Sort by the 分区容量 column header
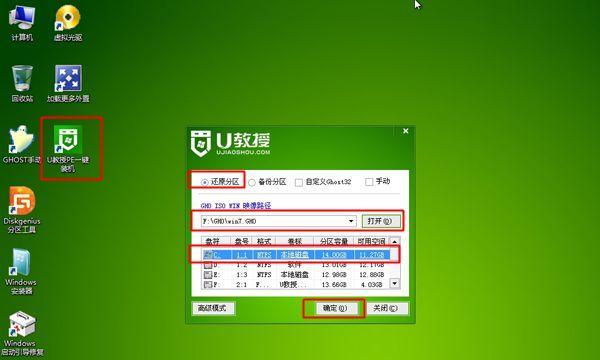Viewport: 600px width, 360px height. pyautogui.click(x=334, y=241)
